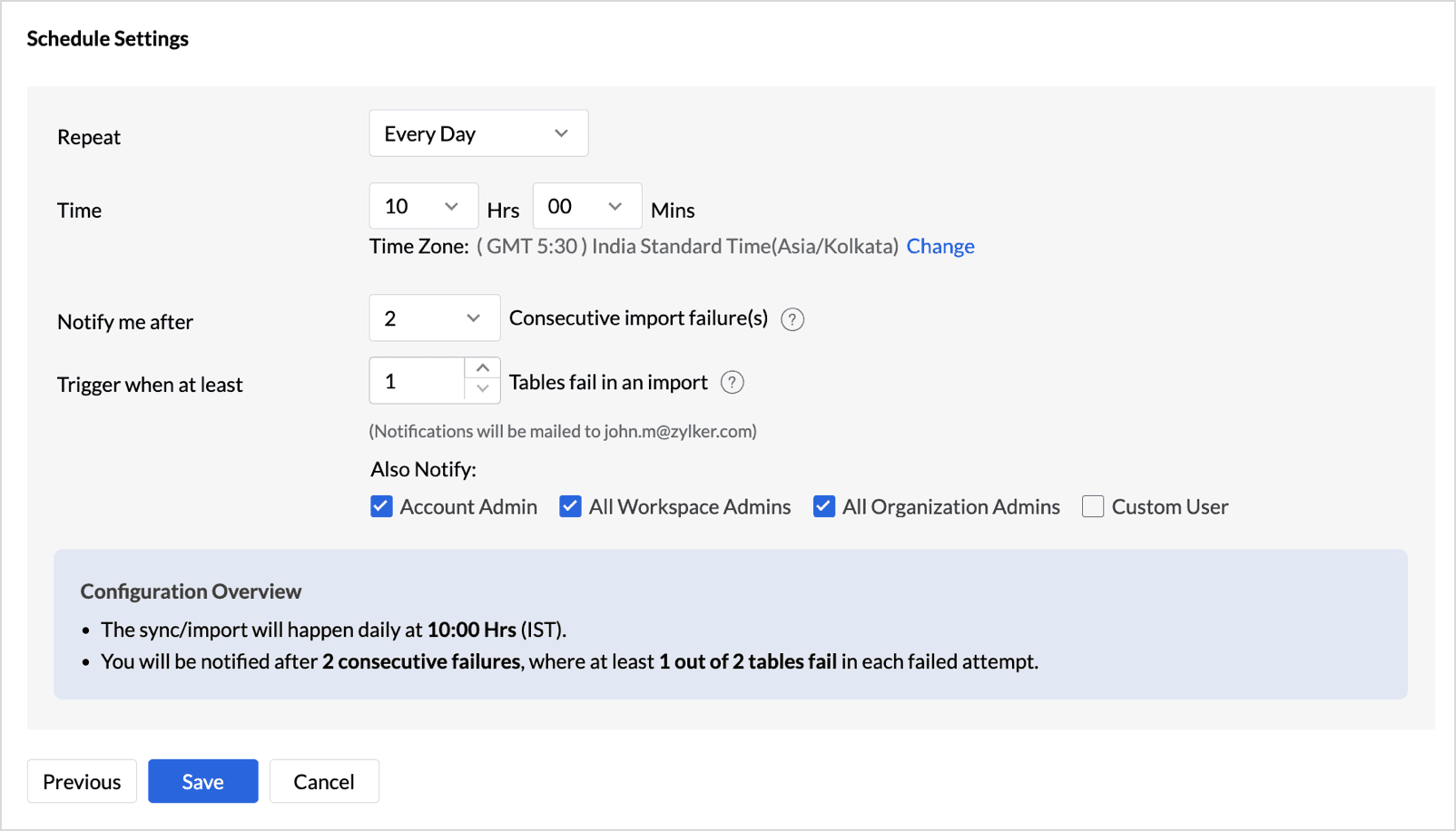Enable the Custom User checkbox
Viewport: 1456px width, 831px height.
(x=1093, y=506)
